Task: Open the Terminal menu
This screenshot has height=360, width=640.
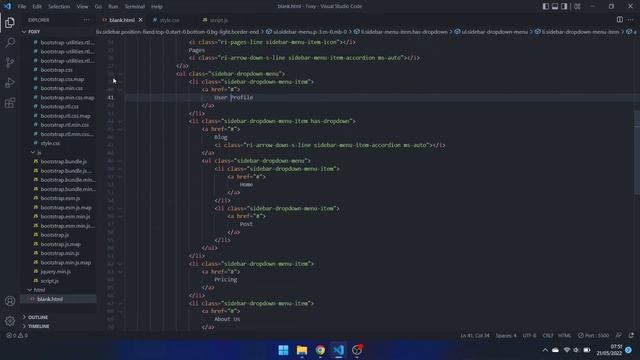Action: pos(135,6)
